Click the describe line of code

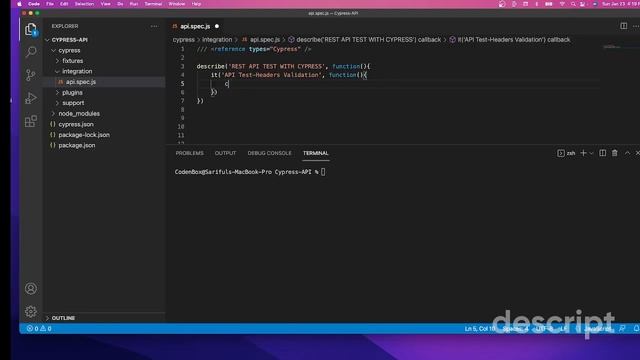tap(283, 67)
